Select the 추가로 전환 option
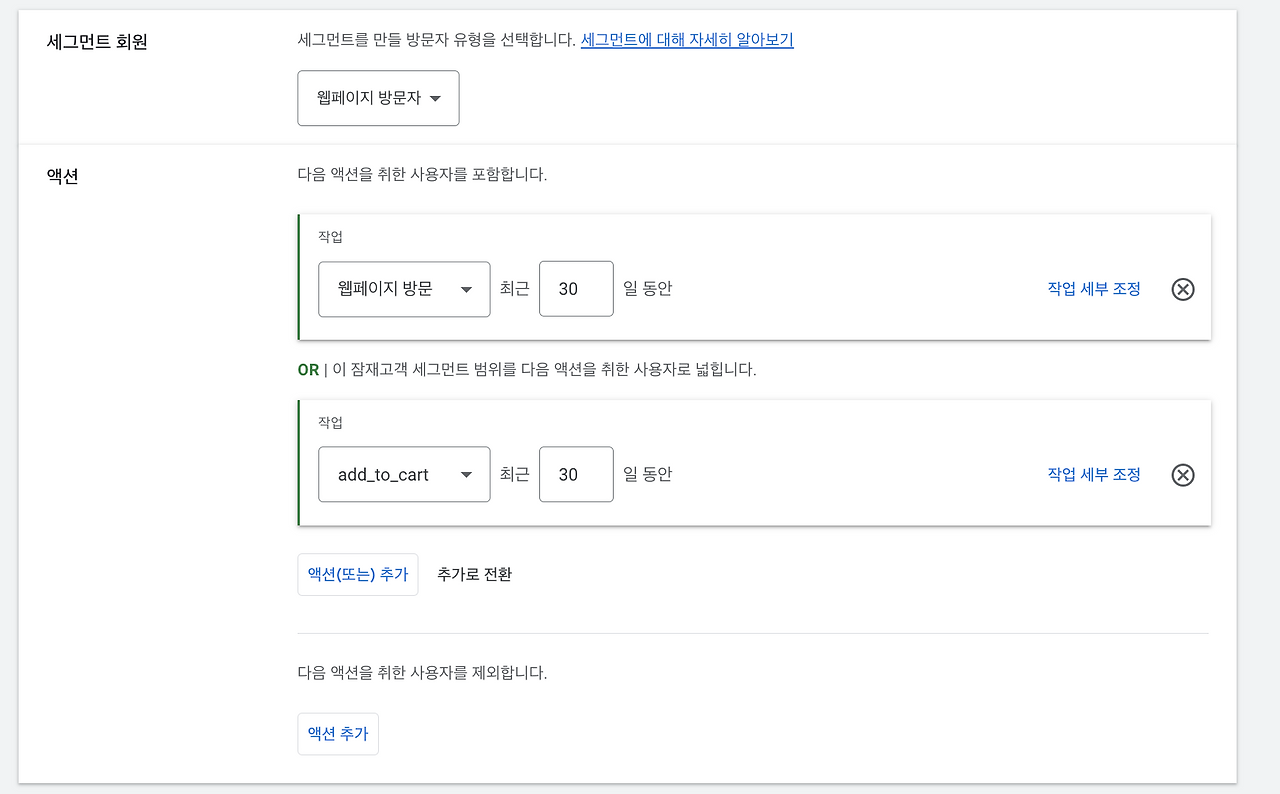Viewport: 1280px width, 794px height. pos(473,574)
